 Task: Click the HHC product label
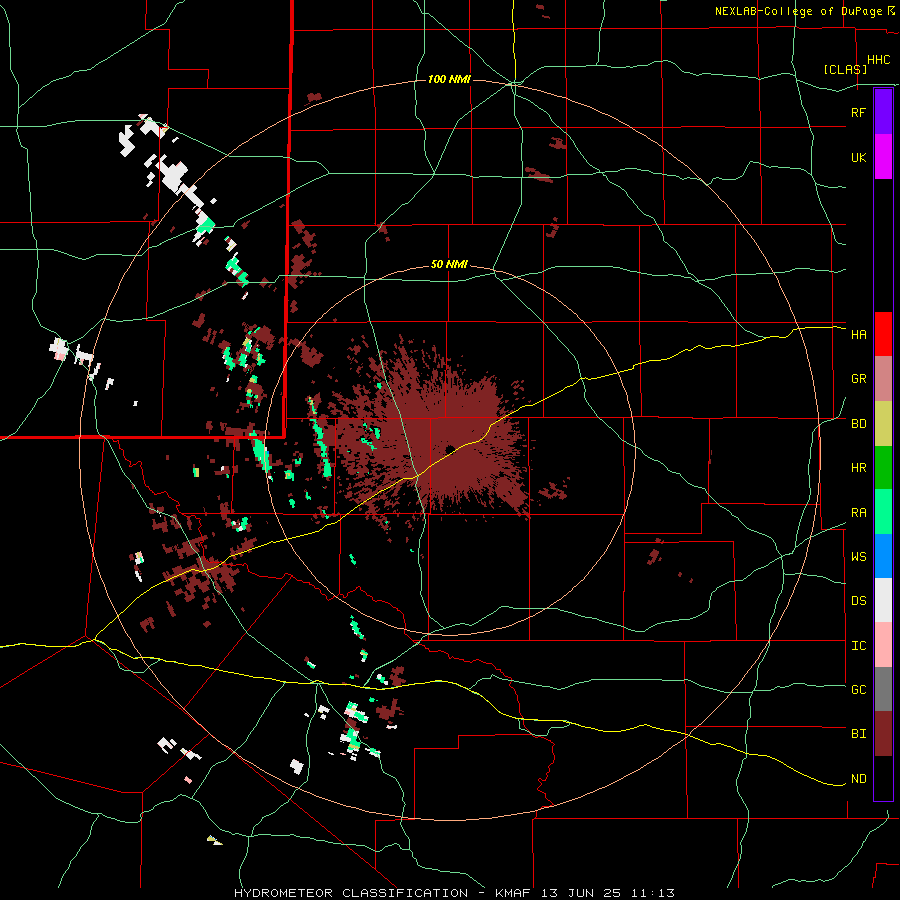click(878, 60)
